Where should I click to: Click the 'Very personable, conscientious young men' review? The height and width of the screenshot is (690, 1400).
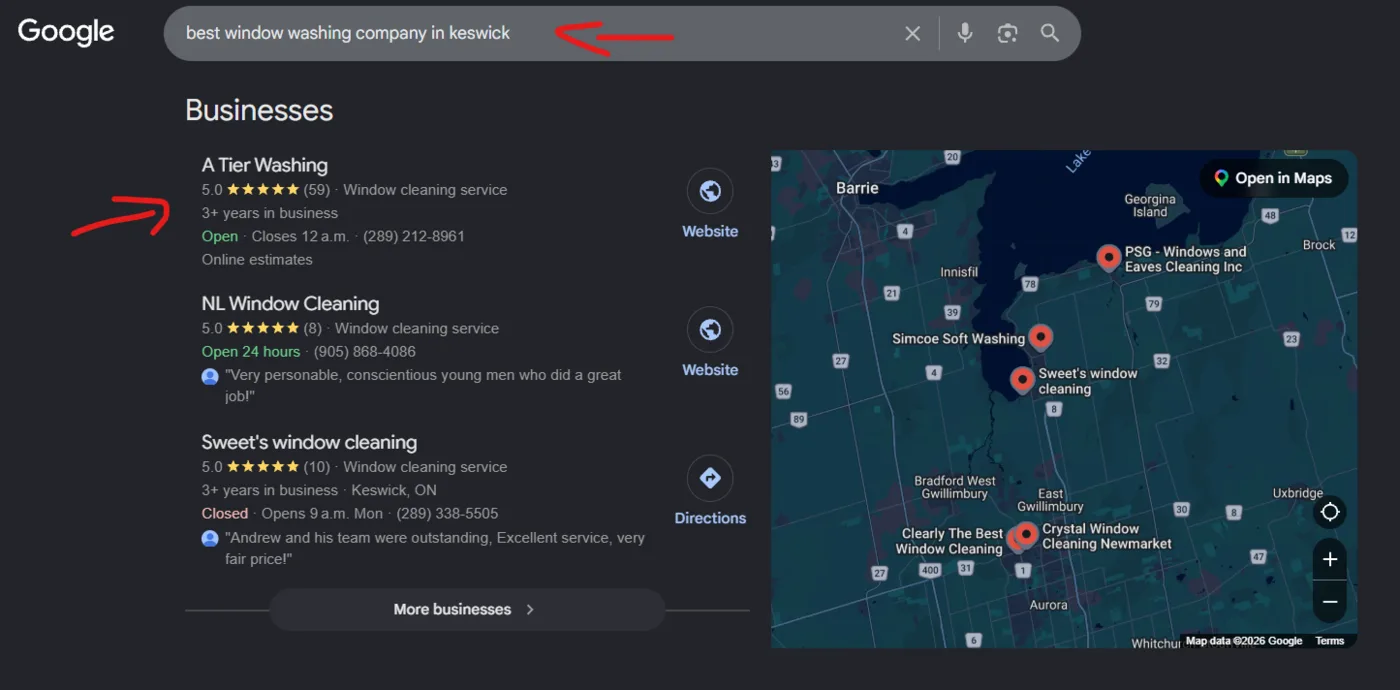(x=423, y=385)
